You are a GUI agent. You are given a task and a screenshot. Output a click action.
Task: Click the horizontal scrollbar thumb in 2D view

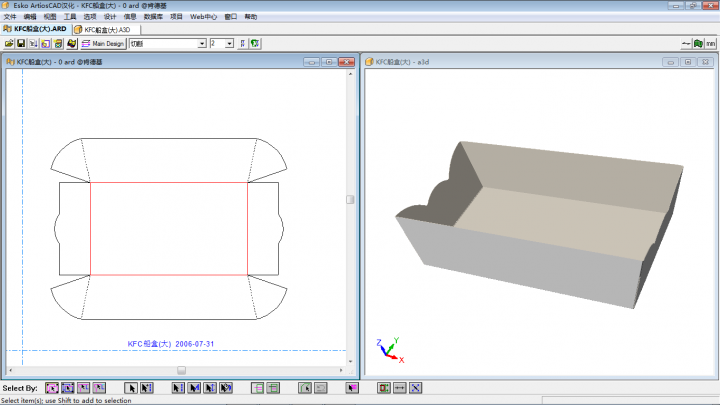(x=181, y=370)
